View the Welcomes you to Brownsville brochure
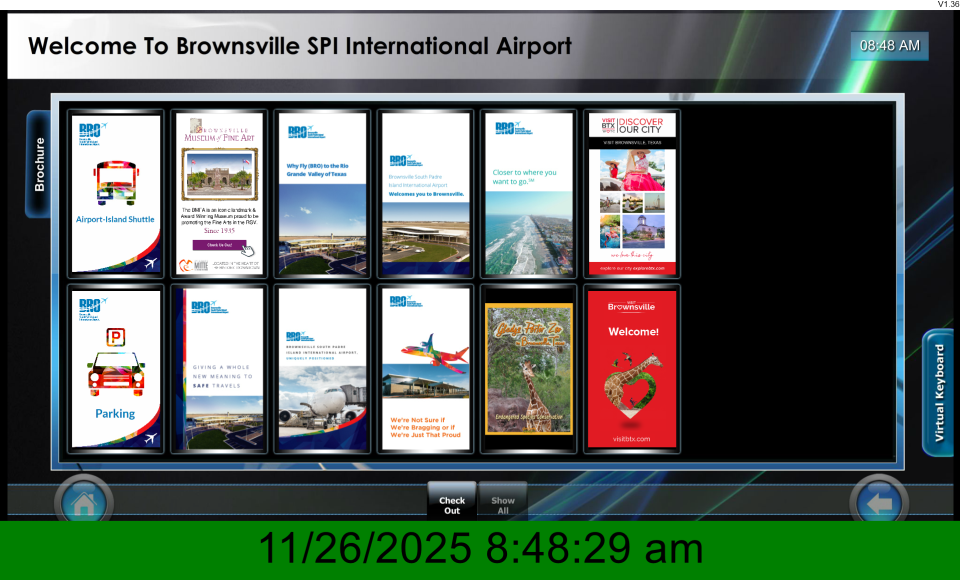Viewport: 960px width, 580px height. click(425, 194)
